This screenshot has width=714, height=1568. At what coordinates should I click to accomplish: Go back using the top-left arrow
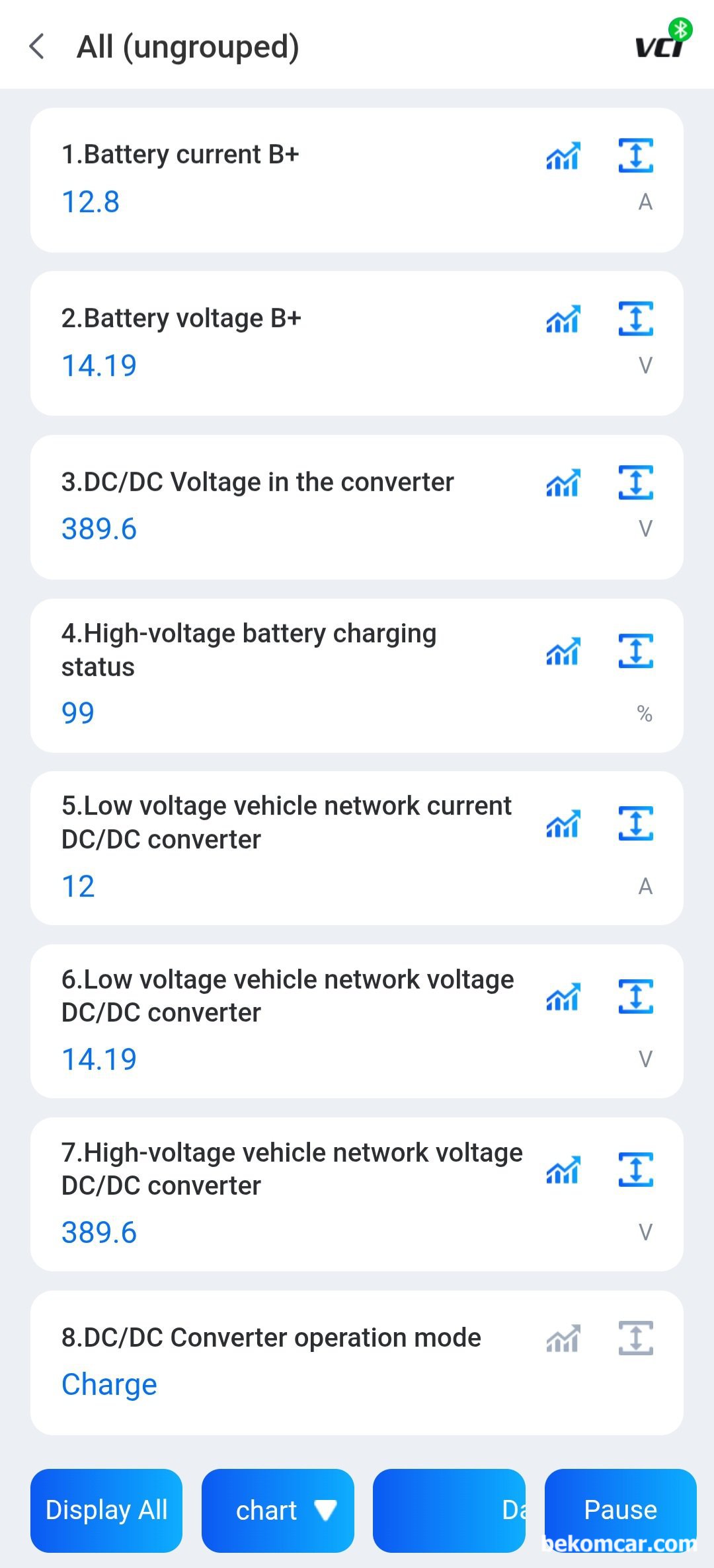[37, 46]
